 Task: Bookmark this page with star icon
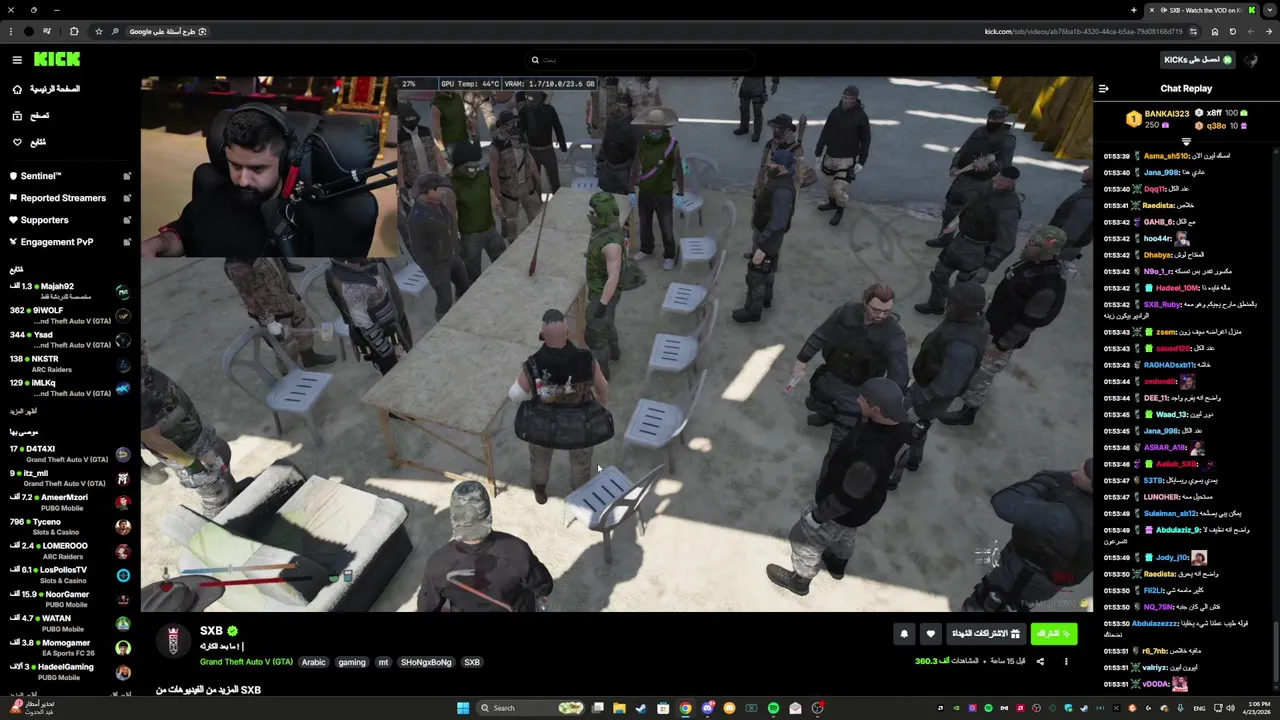tap(98, 32)
